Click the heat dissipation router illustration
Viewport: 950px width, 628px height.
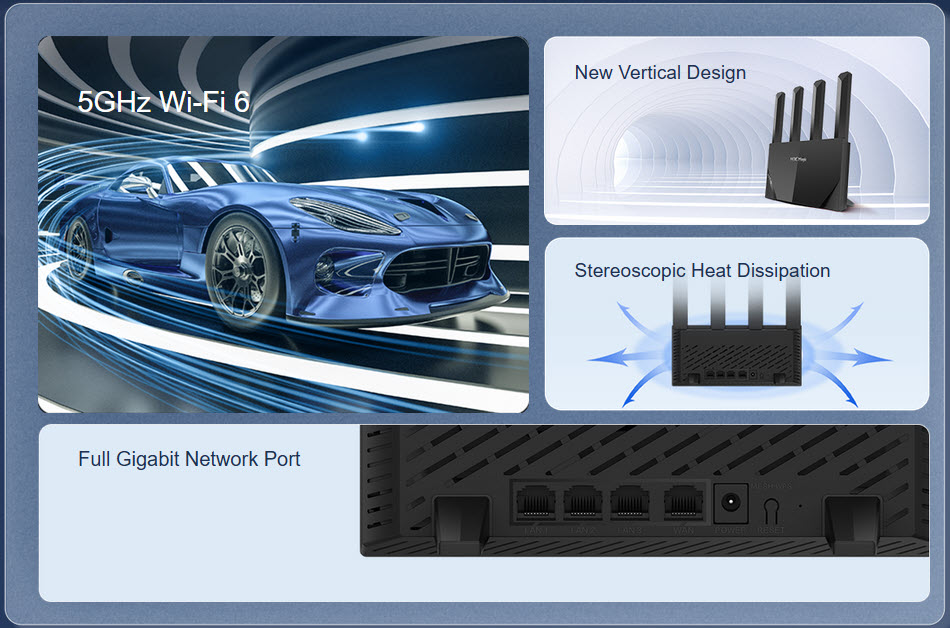pos(737,345)
